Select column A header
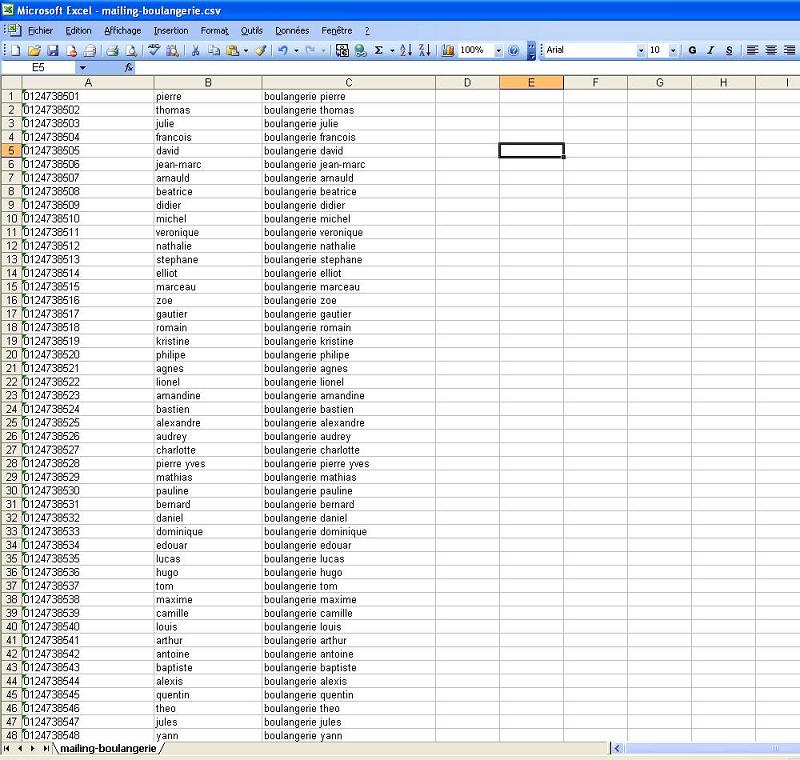 click(88, 83)
